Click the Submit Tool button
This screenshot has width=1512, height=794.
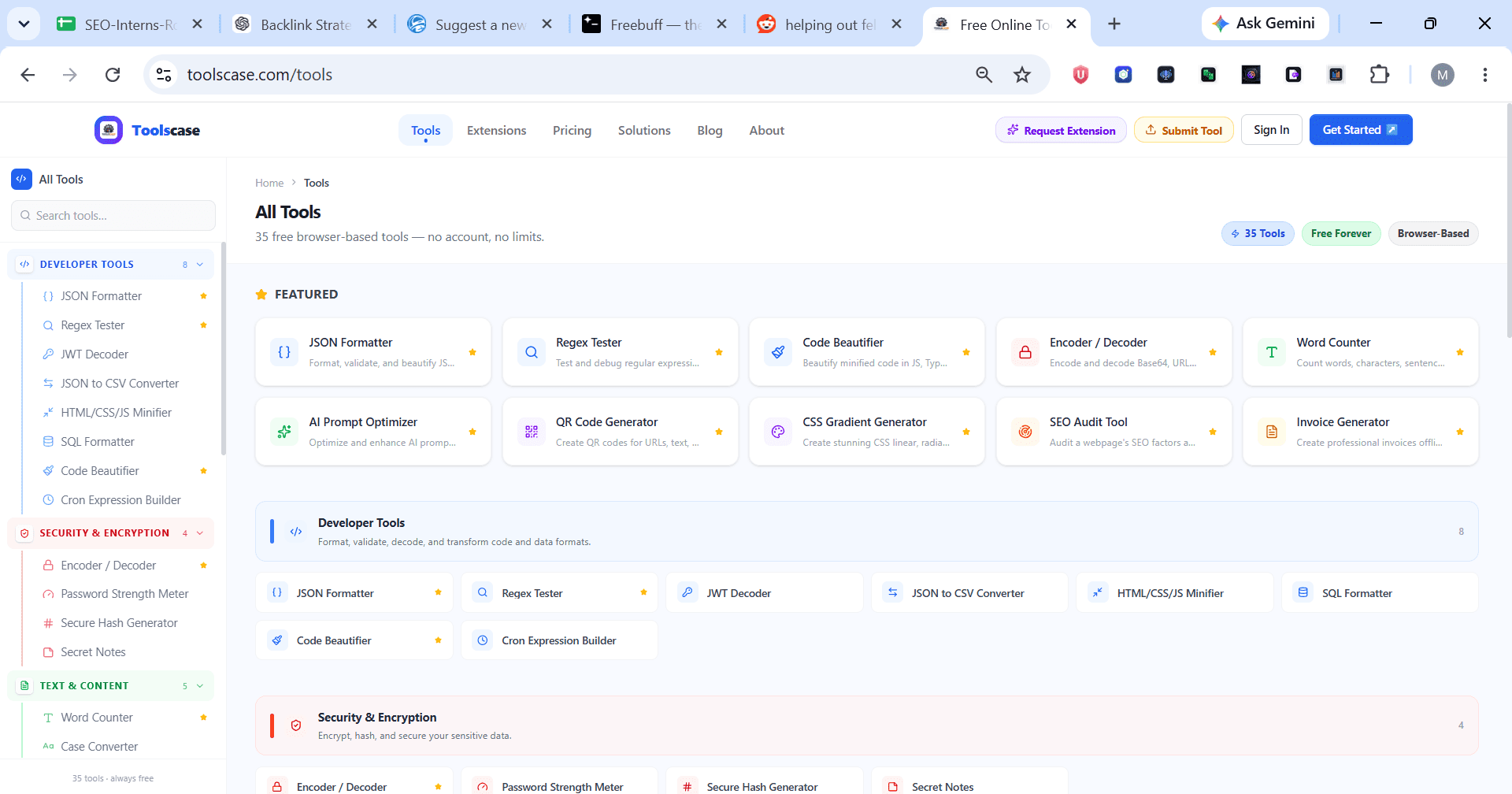click(1184, 130)
